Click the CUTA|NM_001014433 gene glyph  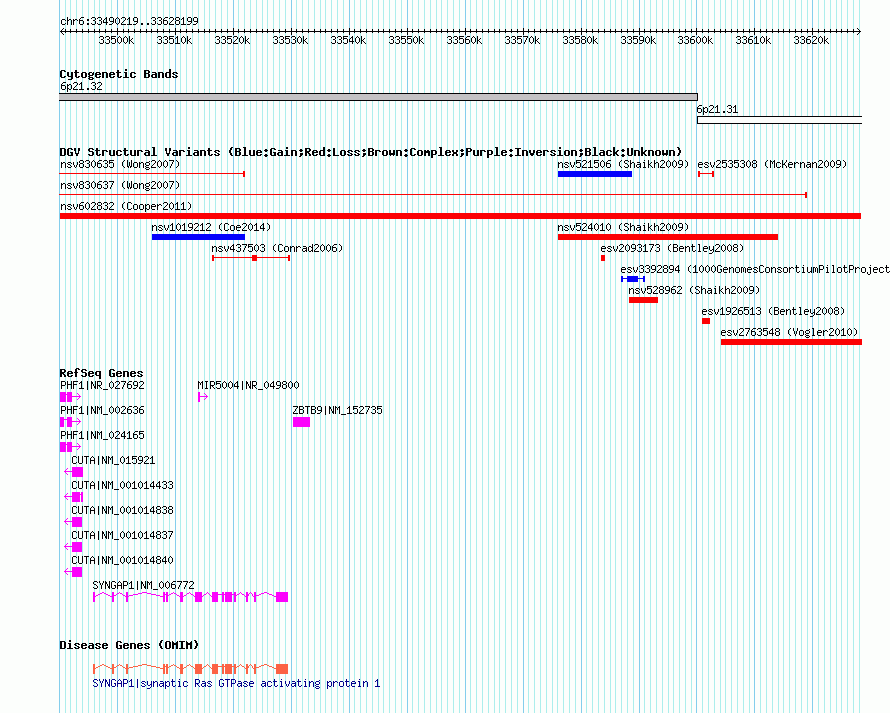tap(73, 497)
